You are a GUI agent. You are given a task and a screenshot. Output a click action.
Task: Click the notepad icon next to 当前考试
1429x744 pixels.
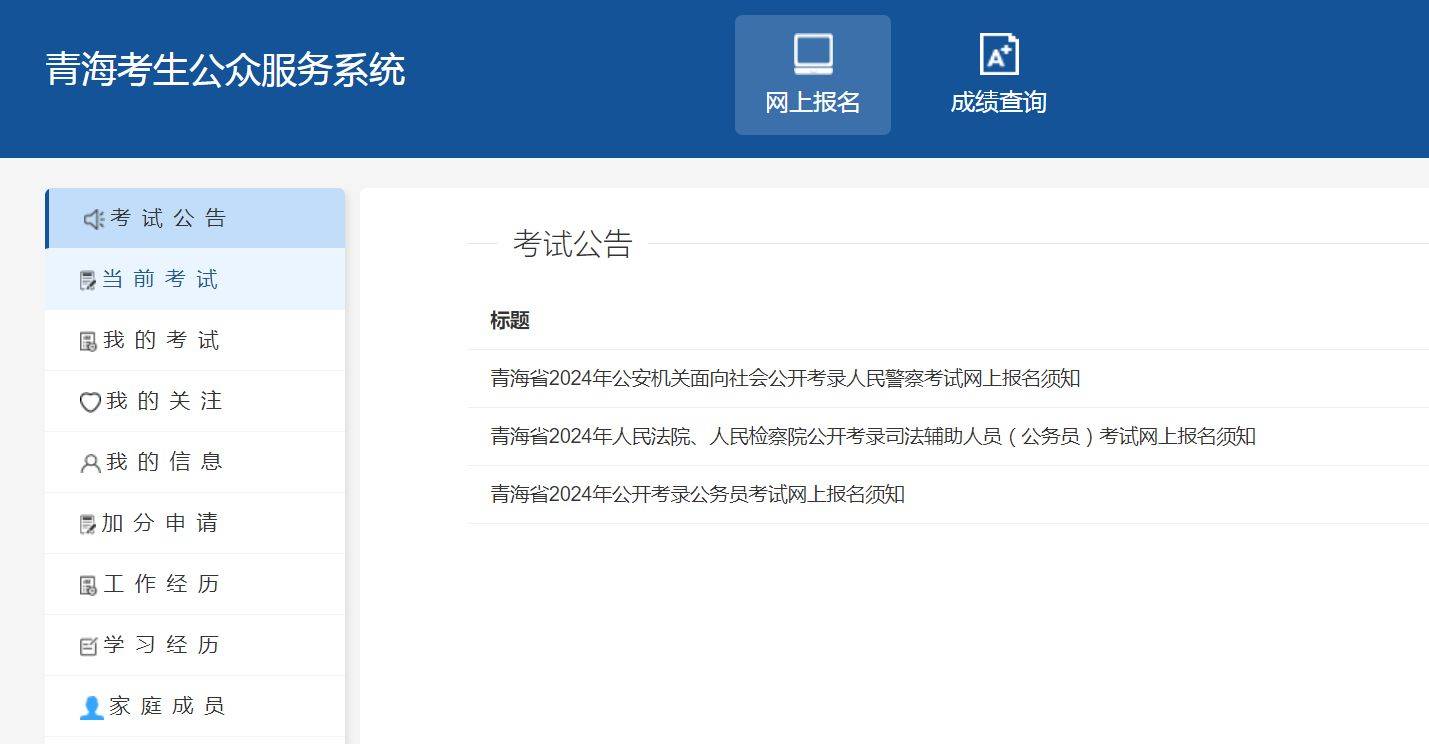(88, 281)
